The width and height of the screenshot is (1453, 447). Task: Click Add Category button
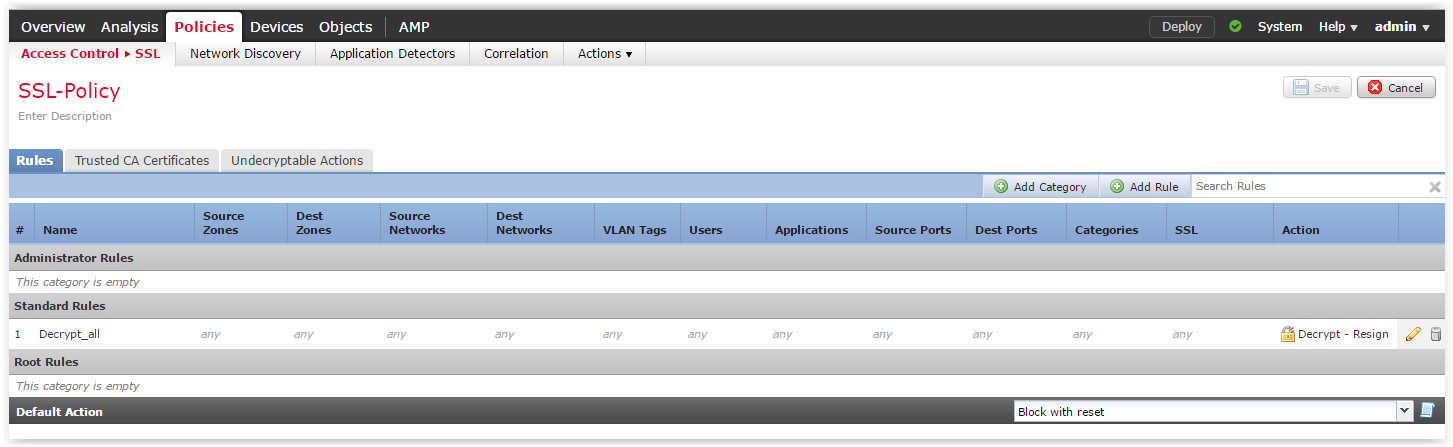[1041, 187]
